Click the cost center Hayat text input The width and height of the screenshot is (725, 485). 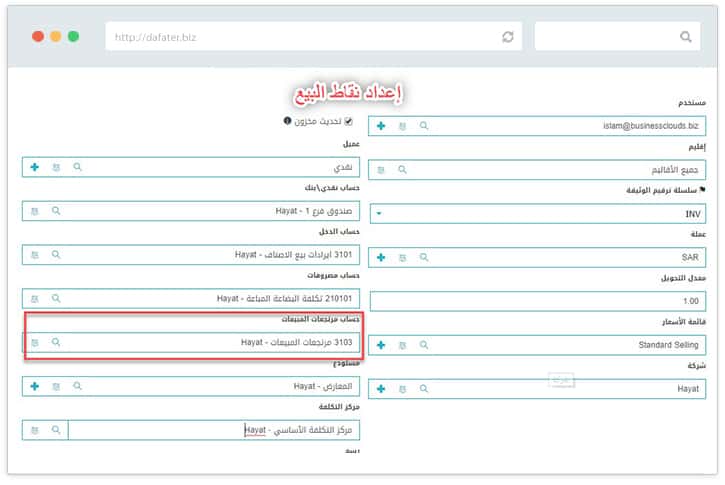214,430
